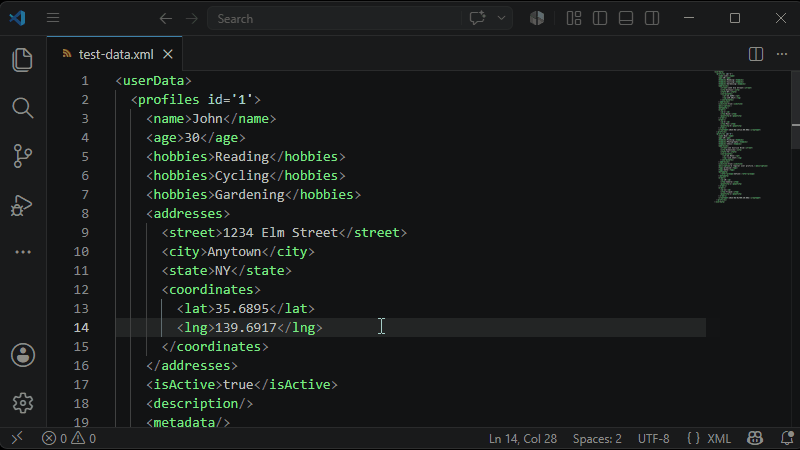Open editor More Actions menu
This screenshot has width=800, height=450.
click(x=782, y=54)
